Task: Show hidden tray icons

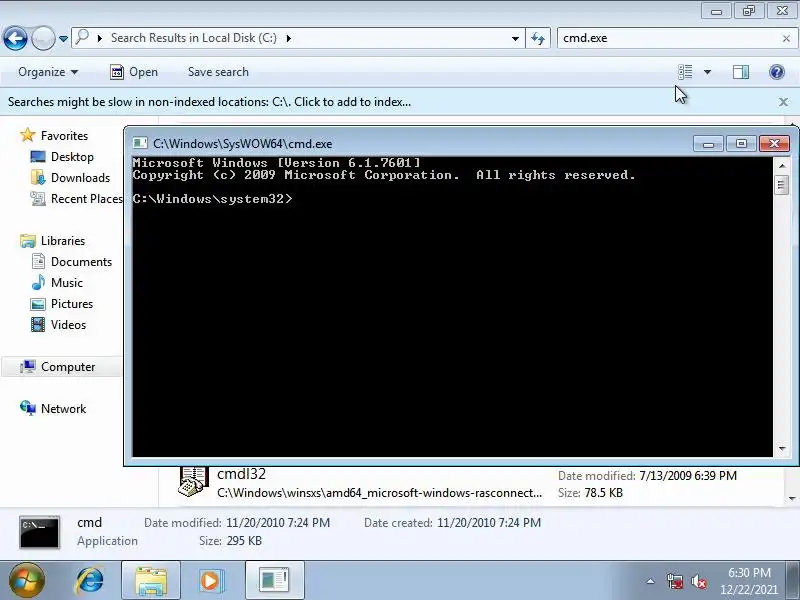Action: coord(651,581)
